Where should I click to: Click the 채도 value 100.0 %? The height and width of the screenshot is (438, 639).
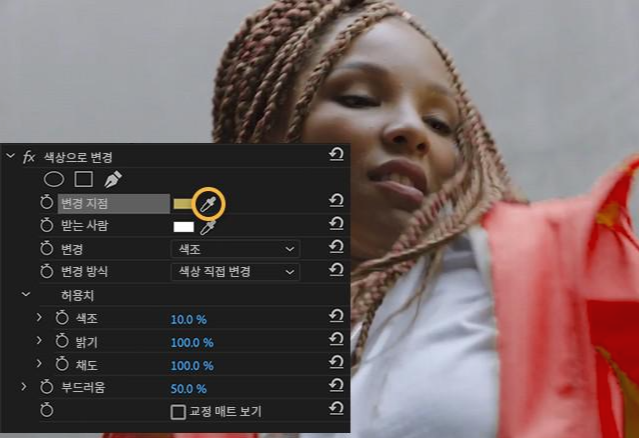coord(192,366)
